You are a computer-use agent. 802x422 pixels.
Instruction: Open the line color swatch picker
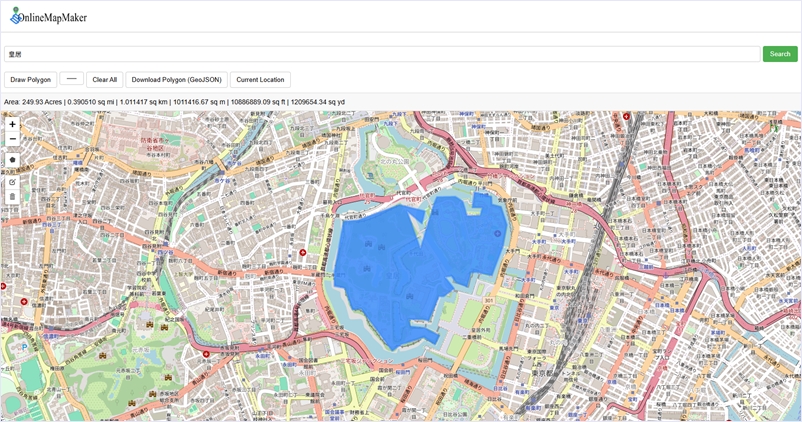pos(71,79)
